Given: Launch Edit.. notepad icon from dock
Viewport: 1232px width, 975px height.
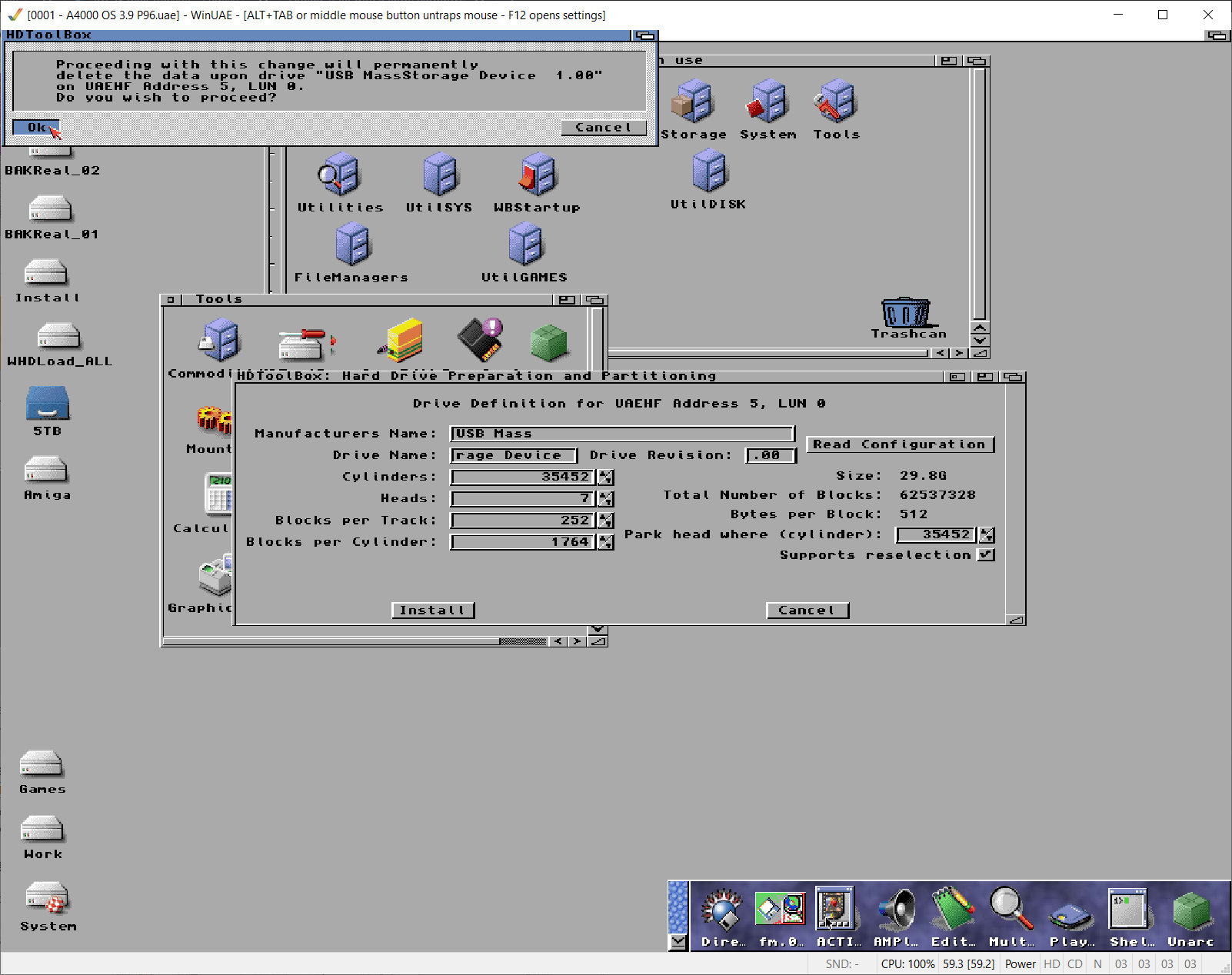Looking at the screenshot, I should (954, 910).
